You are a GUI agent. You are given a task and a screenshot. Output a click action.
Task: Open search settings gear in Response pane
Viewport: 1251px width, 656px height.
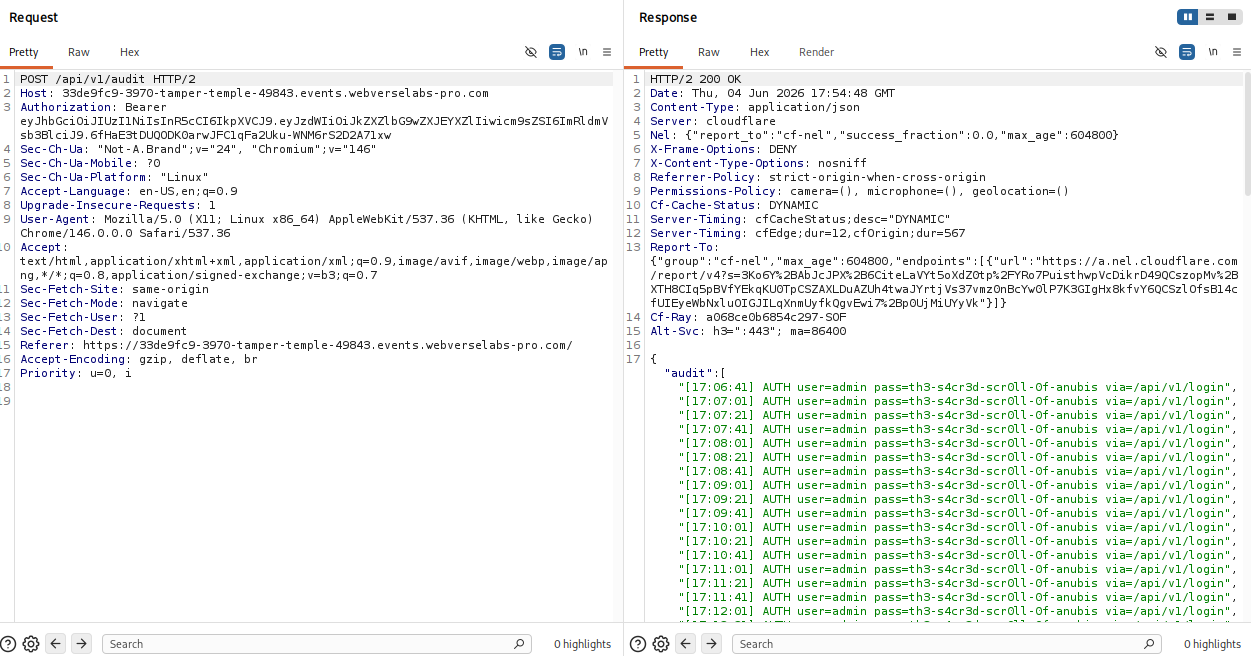tap(660, 644)
